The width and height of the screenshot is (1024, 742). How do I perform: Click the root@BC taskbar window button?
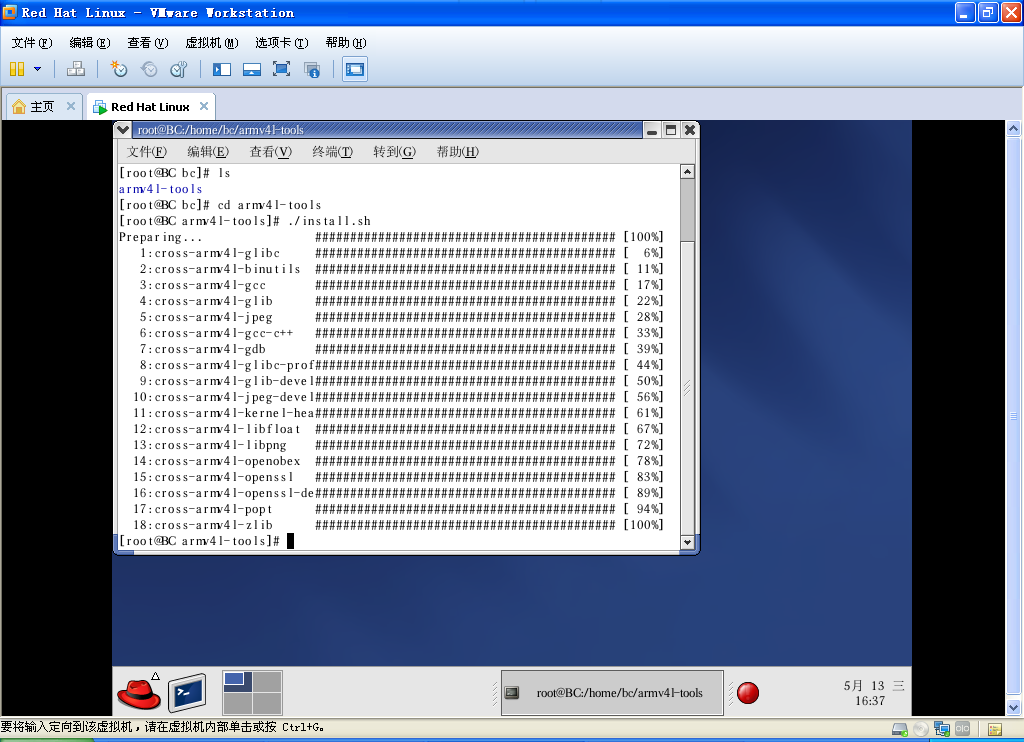(612, 692)
